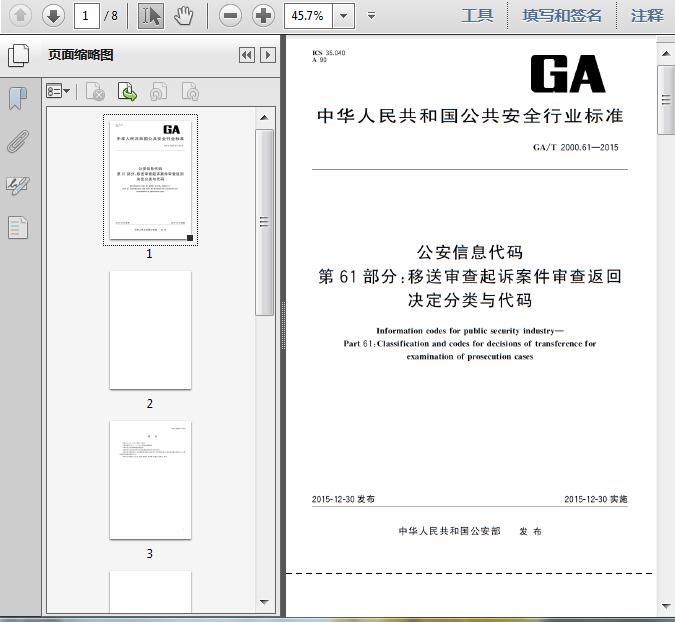Click the 页面缩略图 panel title
The width and height of the screenshot is (675, 622).
(81, 55)
